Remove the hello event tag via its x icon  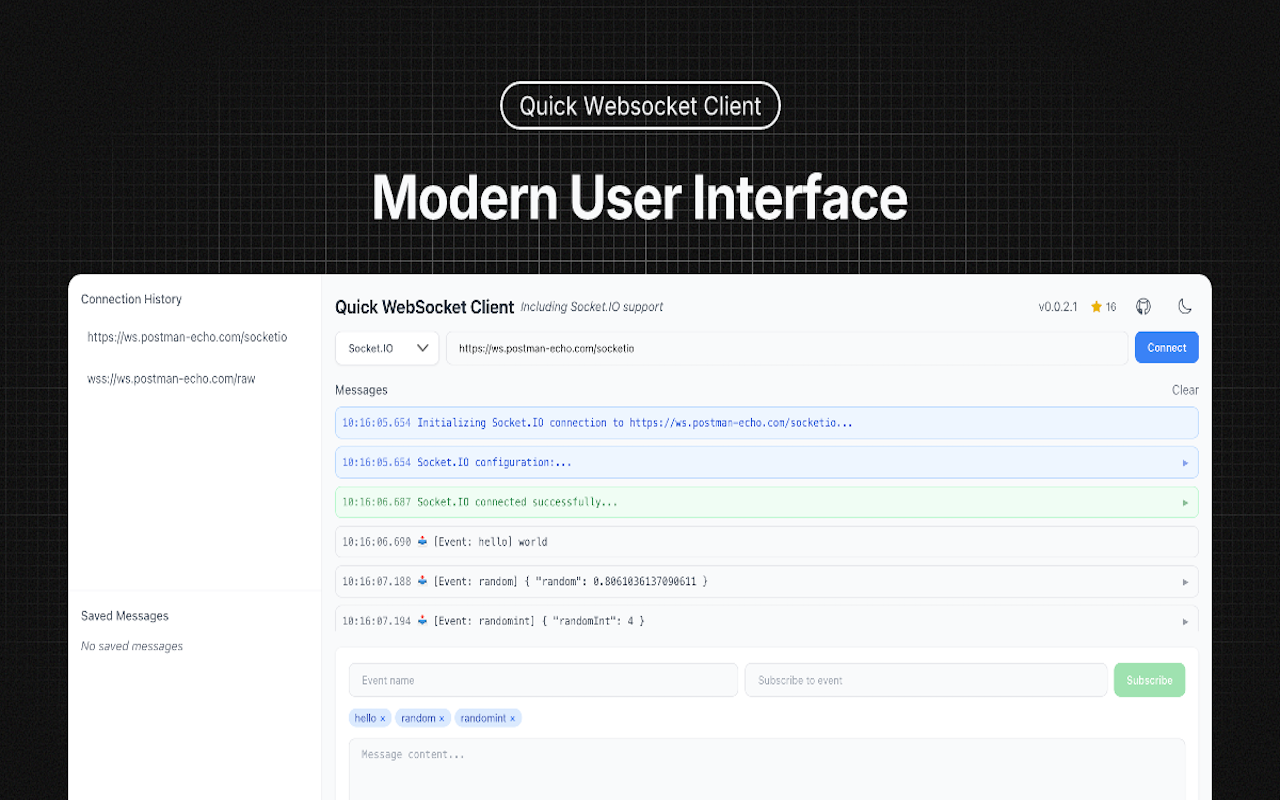383,717
